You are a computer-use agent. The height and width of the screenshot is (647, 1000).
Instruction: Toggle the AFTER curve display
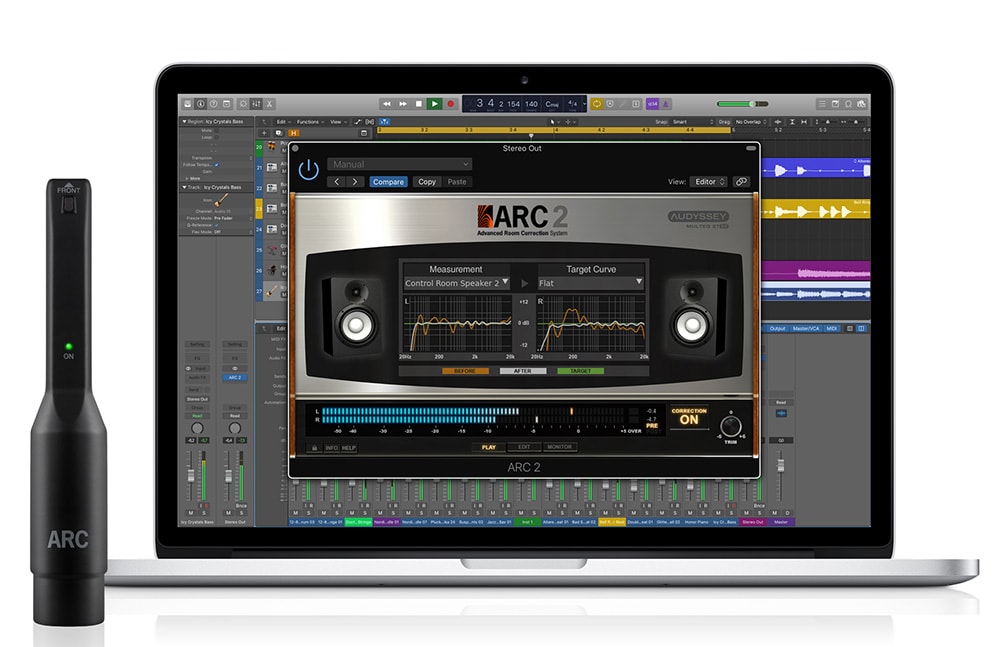[523, 371]
